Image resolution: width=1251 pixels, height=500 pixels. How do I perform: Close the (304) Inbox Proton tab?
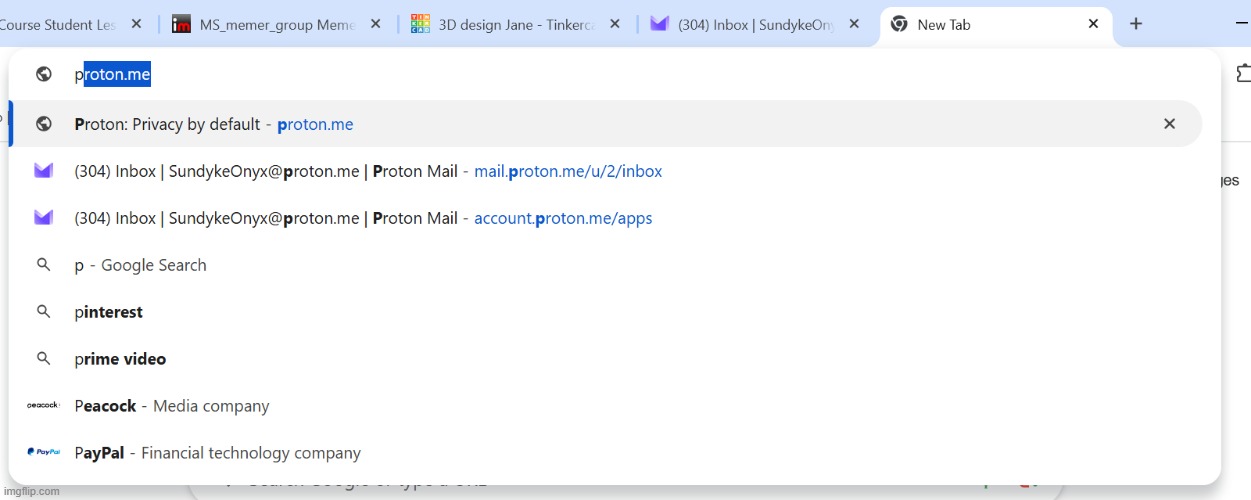click(x=854, y=24)
